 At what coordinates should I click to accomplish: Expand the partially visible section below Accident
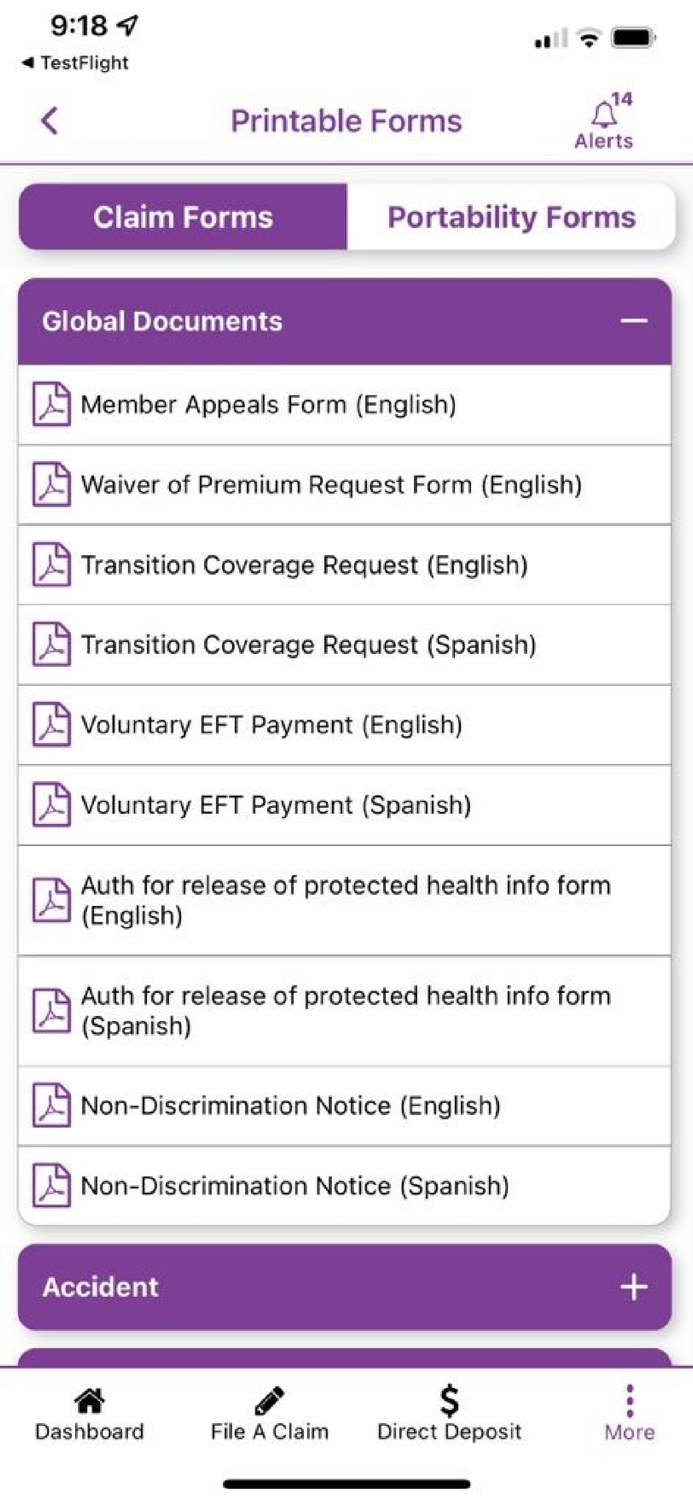[346, 1356]
